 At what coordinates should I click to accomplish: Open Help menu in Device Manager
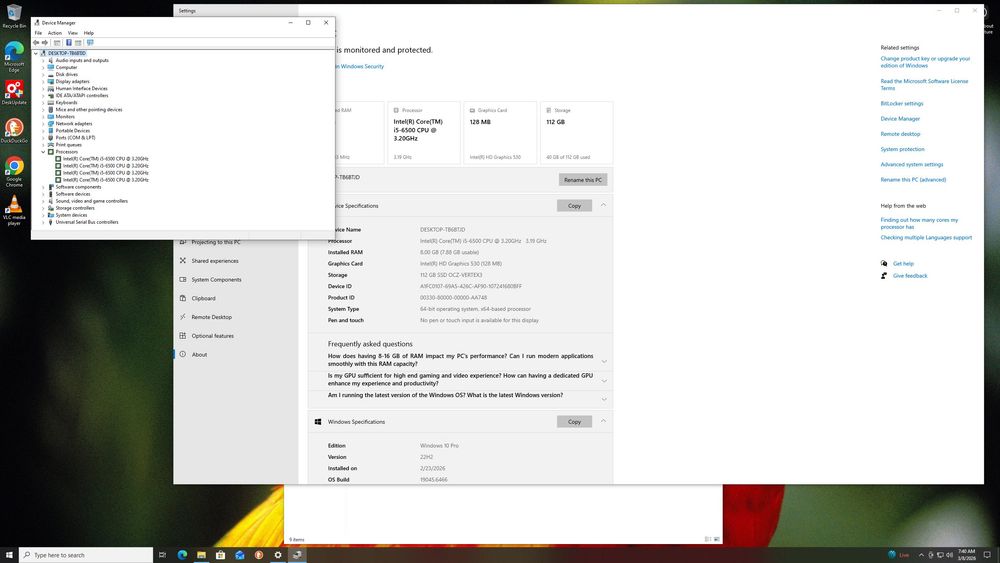[89, 33]
